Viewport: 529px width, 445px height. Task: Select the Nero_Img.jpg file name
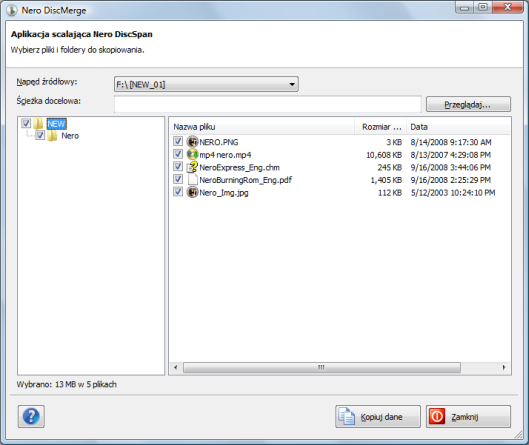(x=224, y=193)
